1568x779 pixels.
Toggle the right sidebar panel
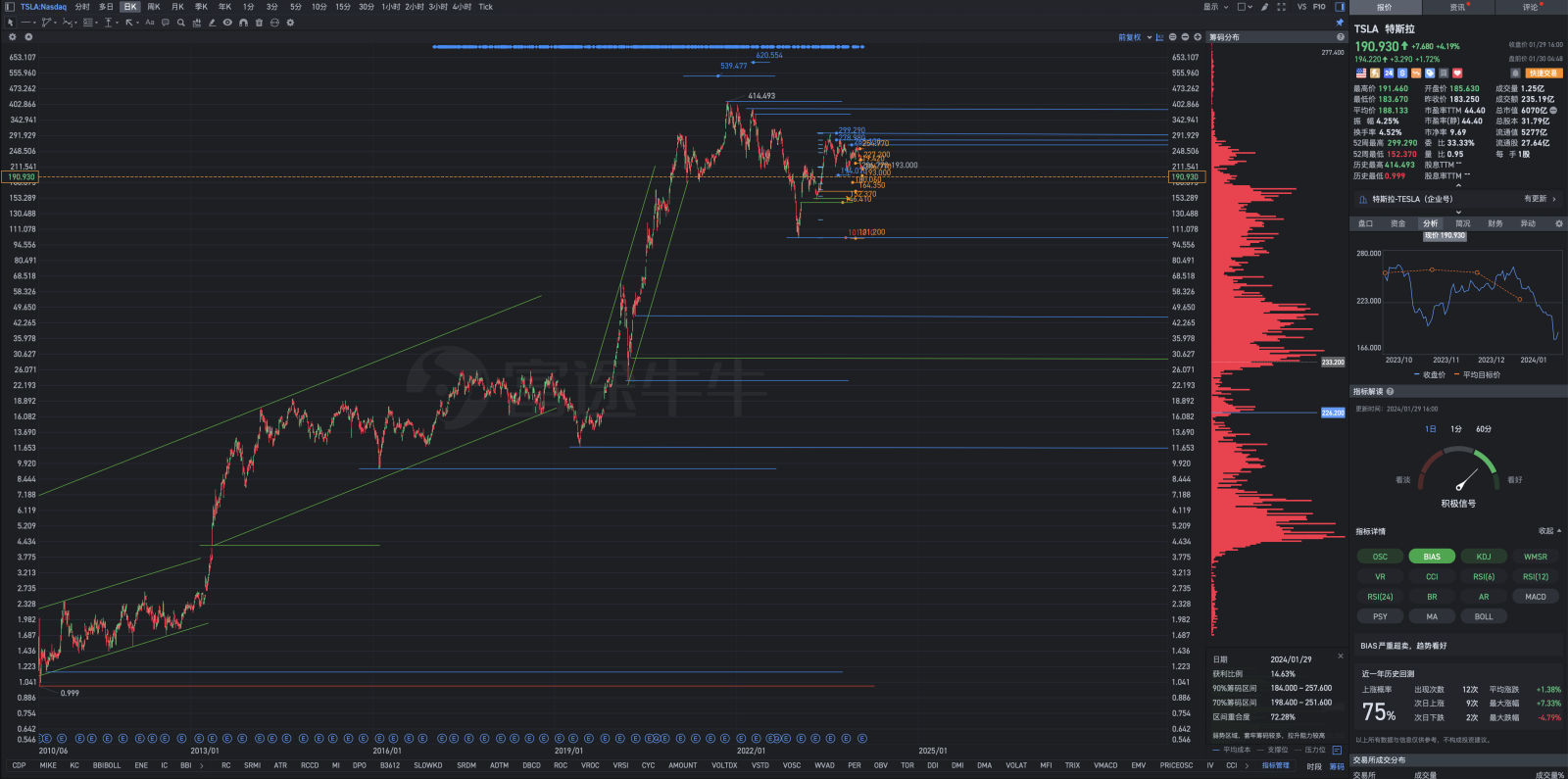pos(1340,7)
